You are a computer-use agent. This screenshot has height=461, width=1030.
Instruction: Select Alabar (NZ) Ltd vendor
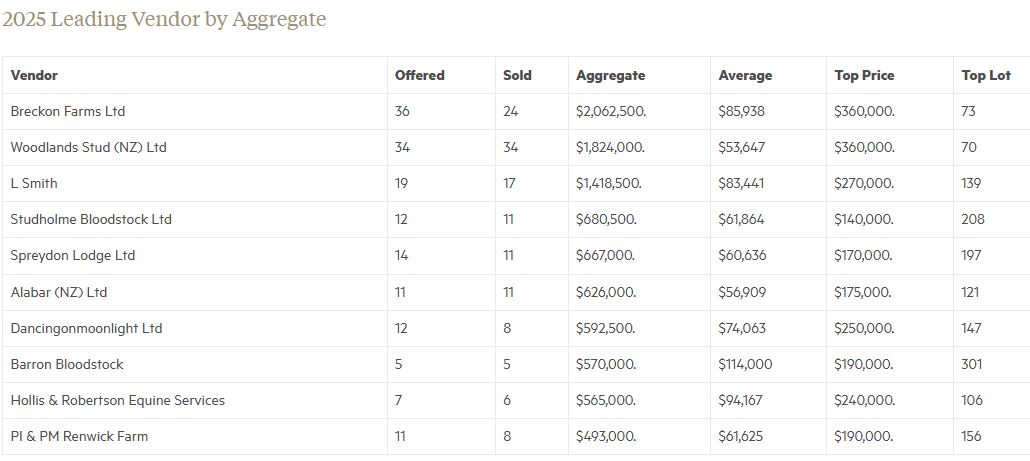pyautogui.click(x=58, y=292)
